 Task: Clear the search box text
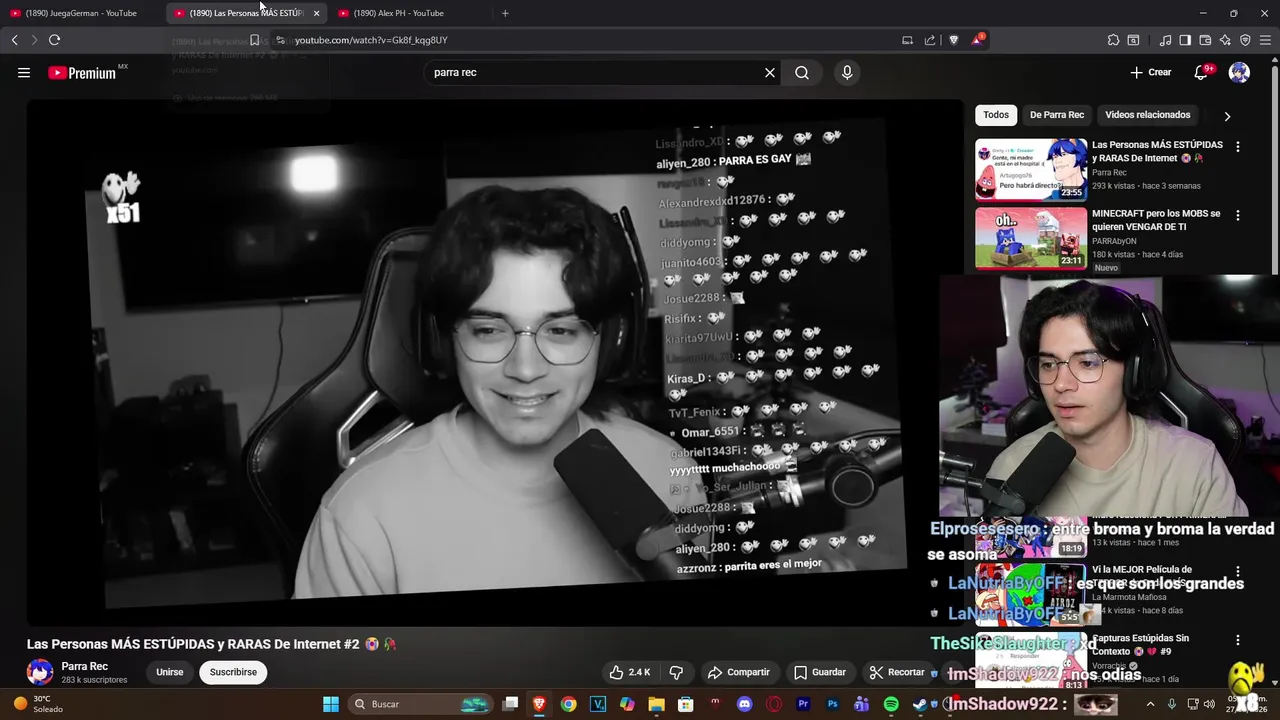click(x=770, y=72)
